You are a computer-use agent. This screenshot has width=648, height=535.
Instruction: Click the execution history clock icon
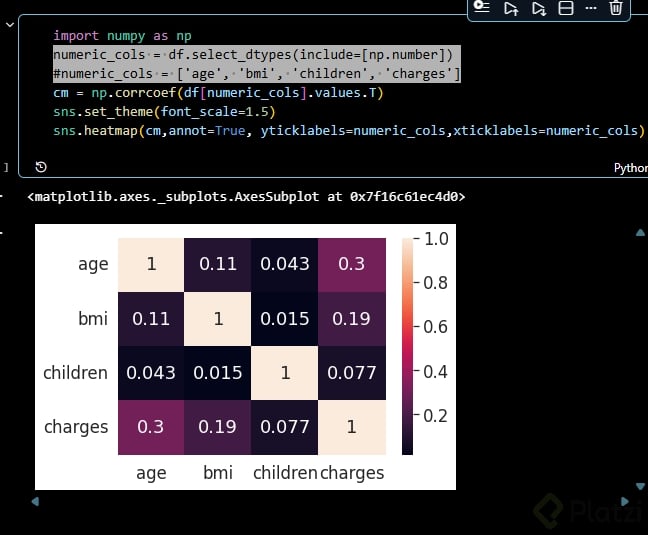pos(41,167)
